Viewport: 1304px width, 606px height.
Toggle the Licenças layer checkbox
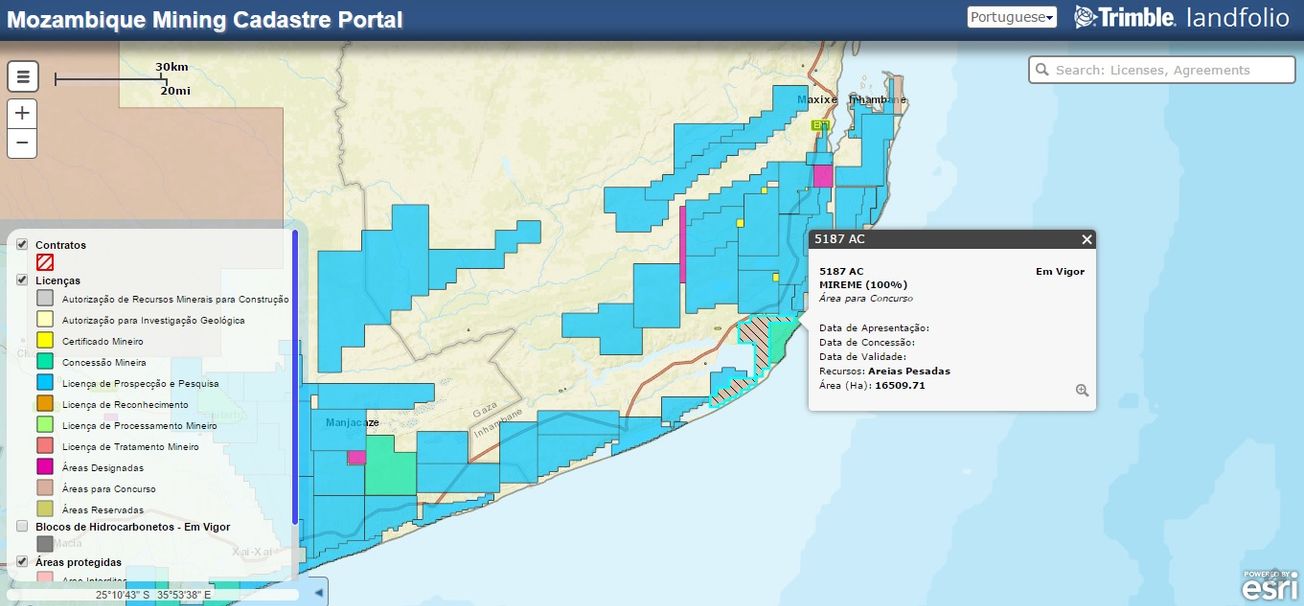(x=22, y=280)
